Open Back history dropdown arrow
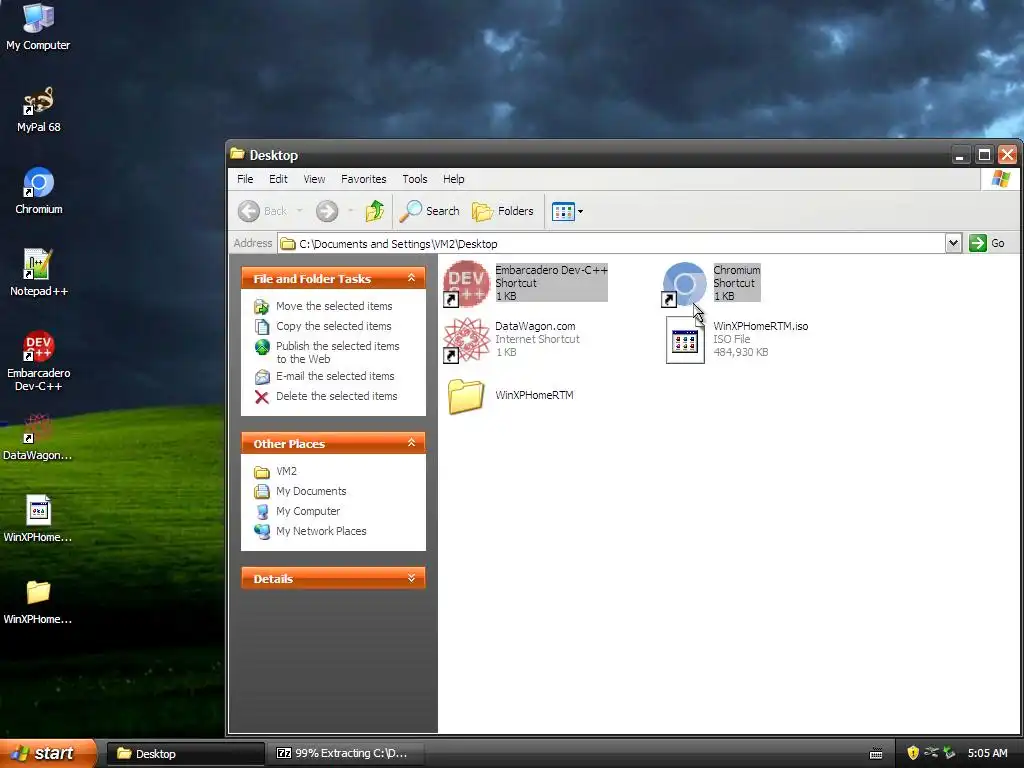Image resolution: width=1024 pixels, height=768 pixels. [300, 211]
